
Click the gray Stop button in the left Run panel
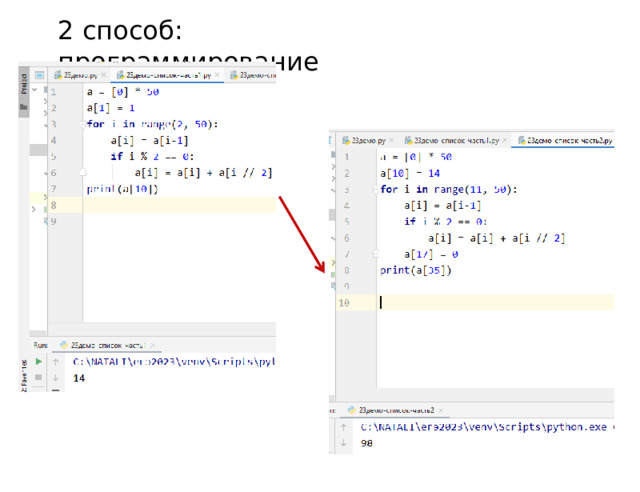[x=38, y=377]
